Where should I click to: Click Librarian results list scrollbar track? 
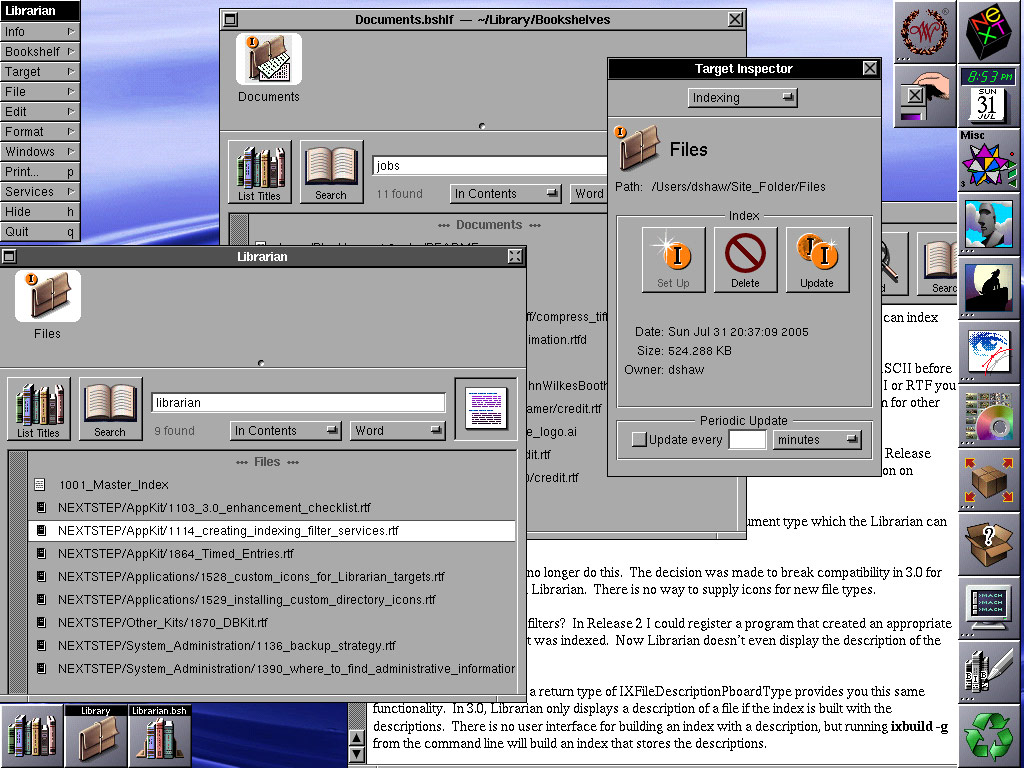pyautogui.click(x=18, y=572)
